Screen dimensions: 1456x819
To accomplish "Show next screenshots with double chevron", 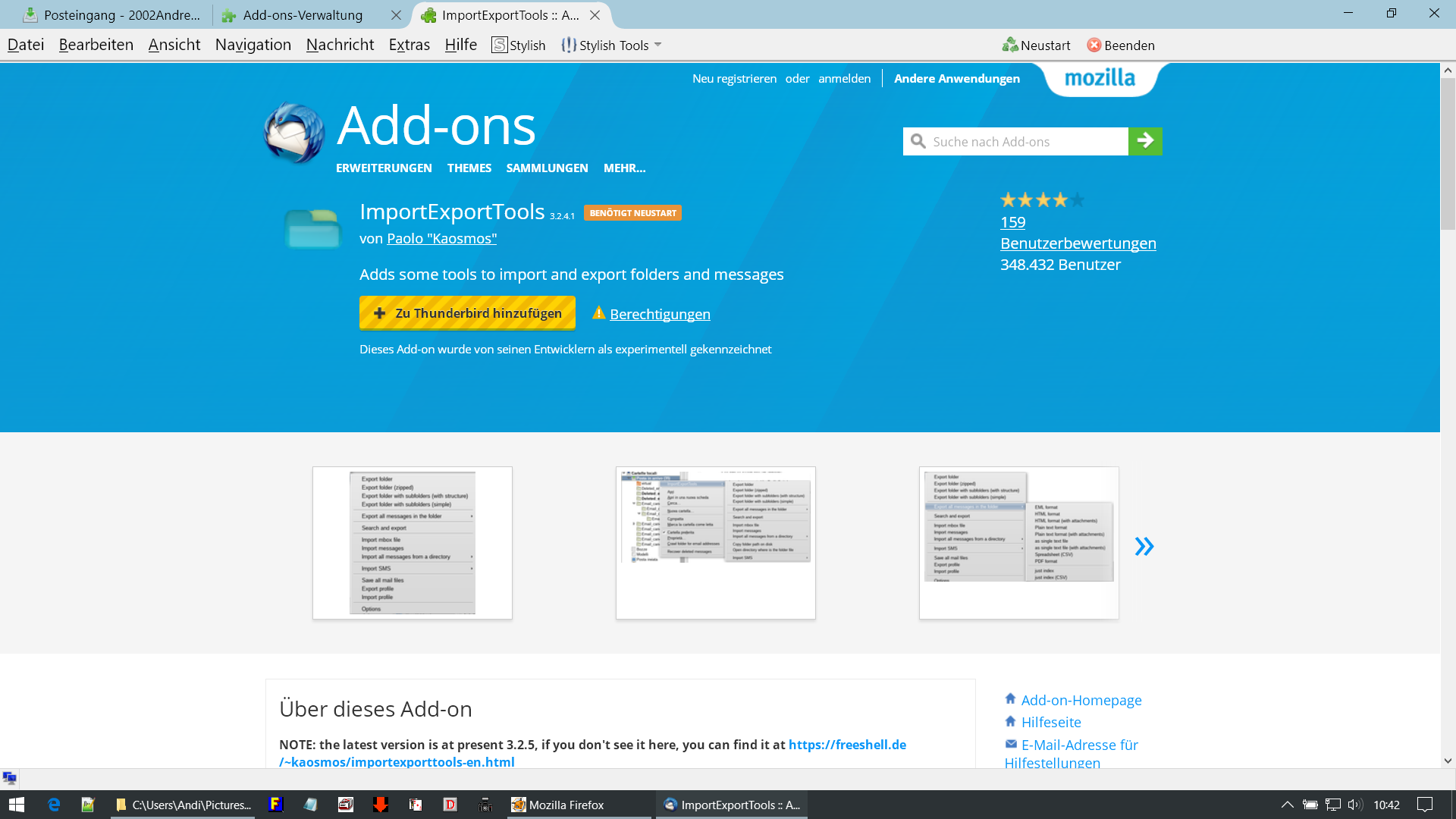I will (x=1144, y=546).
